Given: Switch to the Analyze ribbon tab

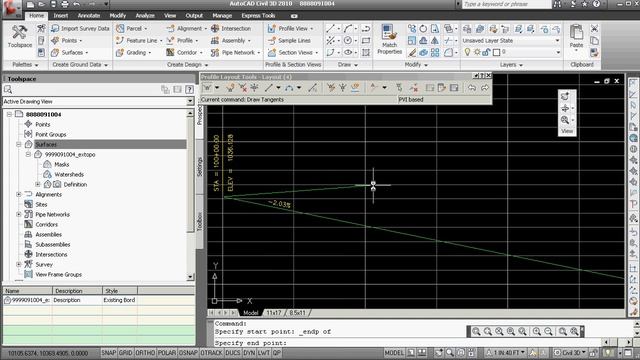Looking at the screenshot, I should (145, 16).
